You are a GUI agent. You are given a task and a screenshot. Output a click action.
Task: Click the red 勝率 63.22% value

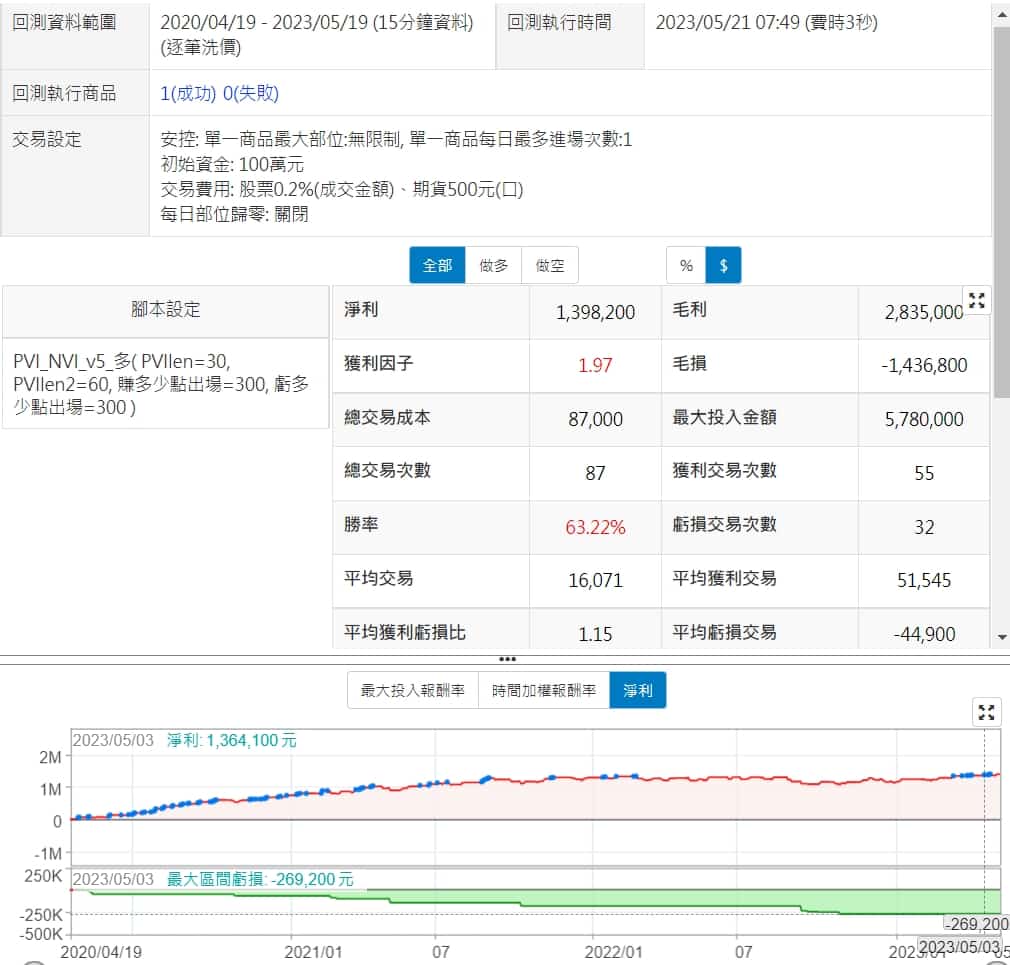click(x=595, y=527)
